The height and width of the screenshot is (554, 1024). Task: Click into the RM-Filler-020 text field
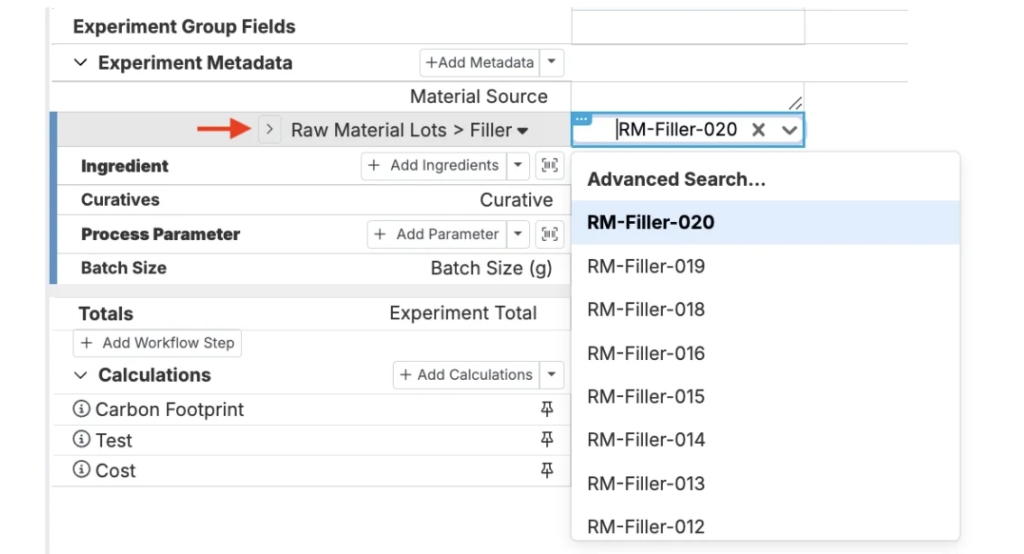click(679, 130)
